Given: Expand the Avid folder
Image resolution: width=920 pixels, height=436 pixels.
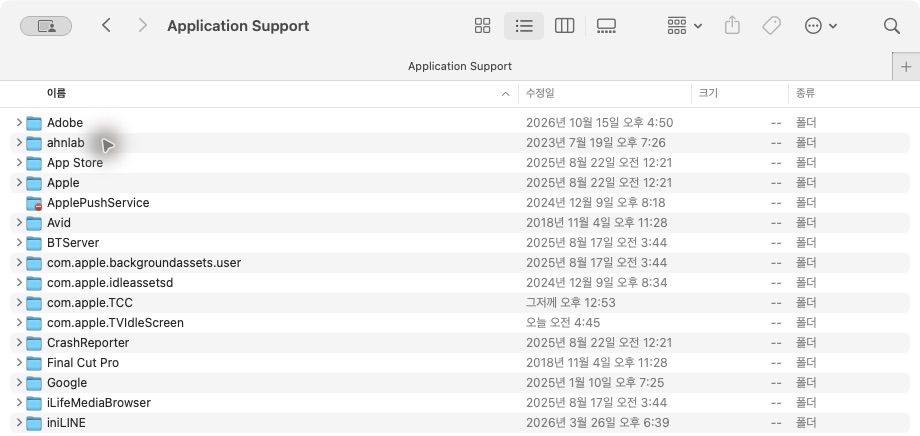Looking at the screenshot, I should (19, 222).
